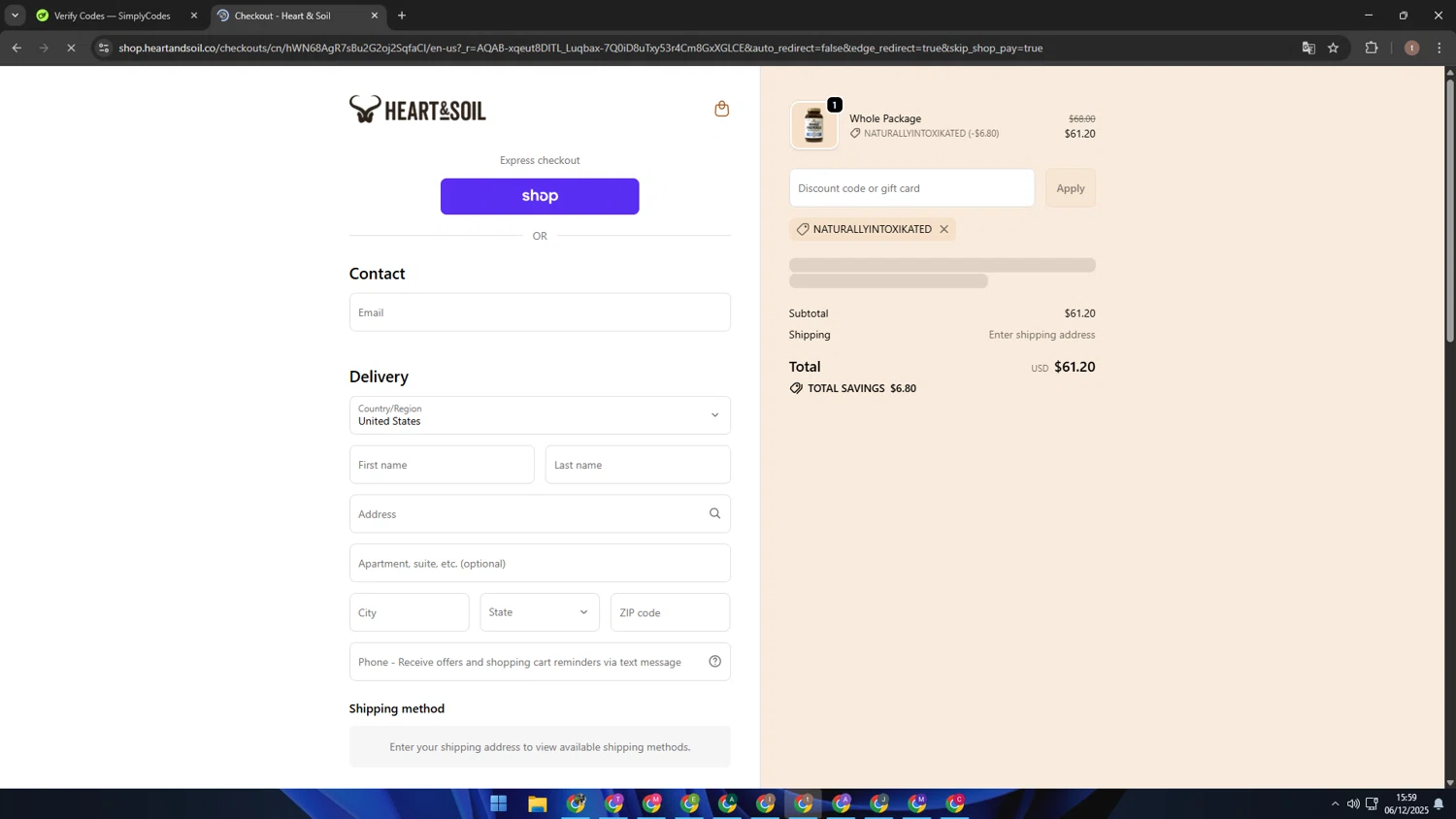The width and height of the screenshot is (1456, 819).
Task: Click the TOTAL SAVINGS $6.80 text
Action: point(862,388)
